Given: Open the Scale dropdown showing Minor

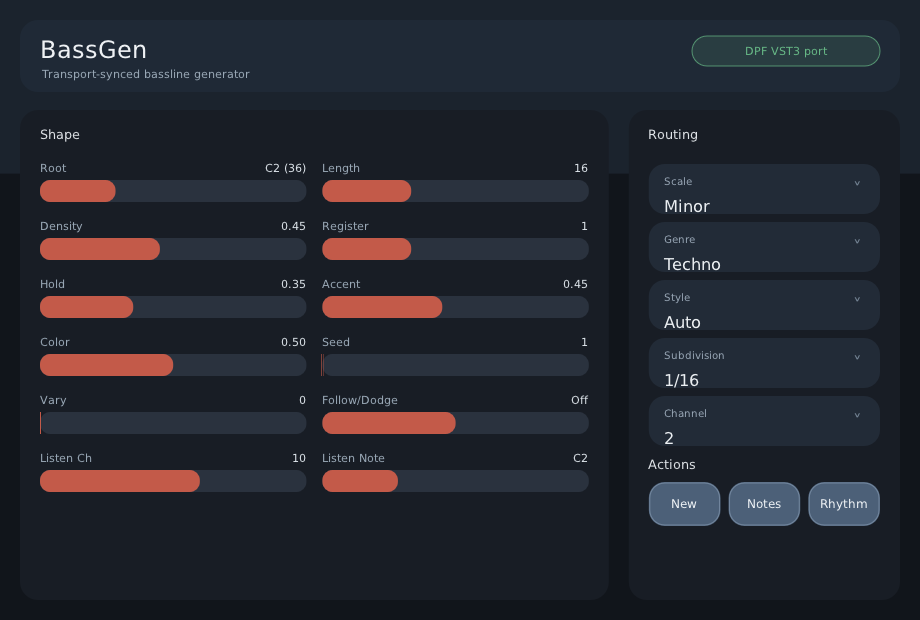Looking at the screenshot, I should tap(764, 189).
